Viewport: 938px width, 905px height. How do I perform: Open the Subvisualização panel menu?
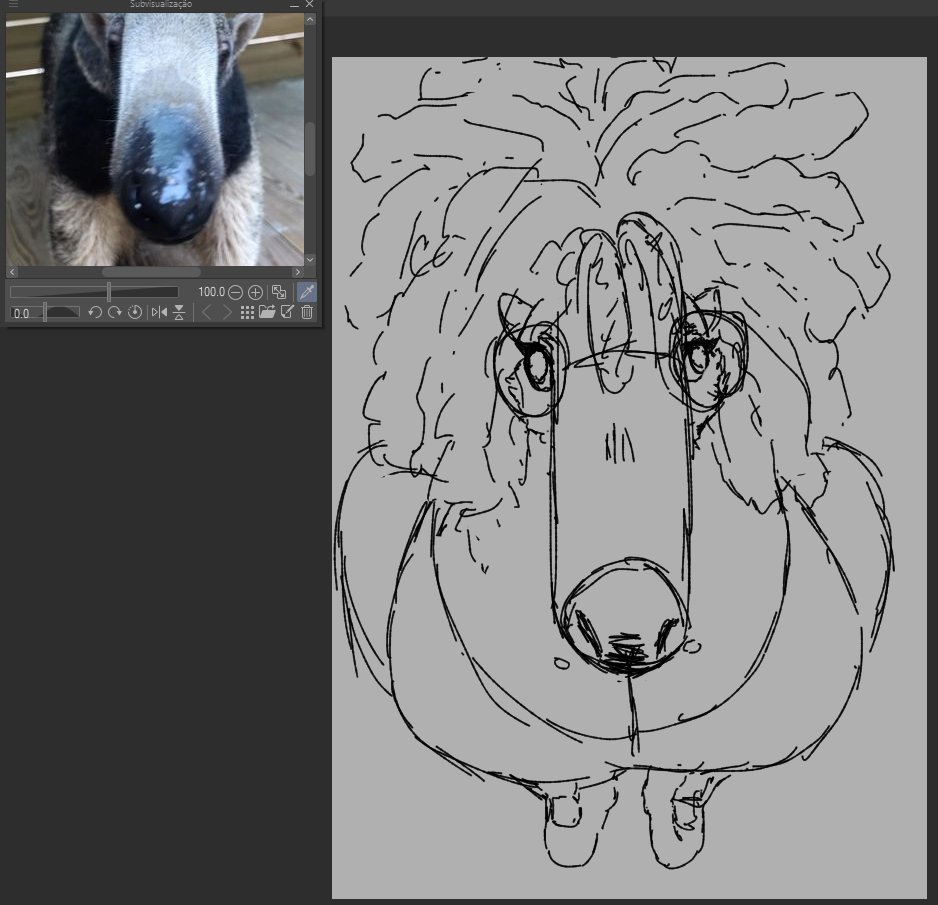coord(13,4)
